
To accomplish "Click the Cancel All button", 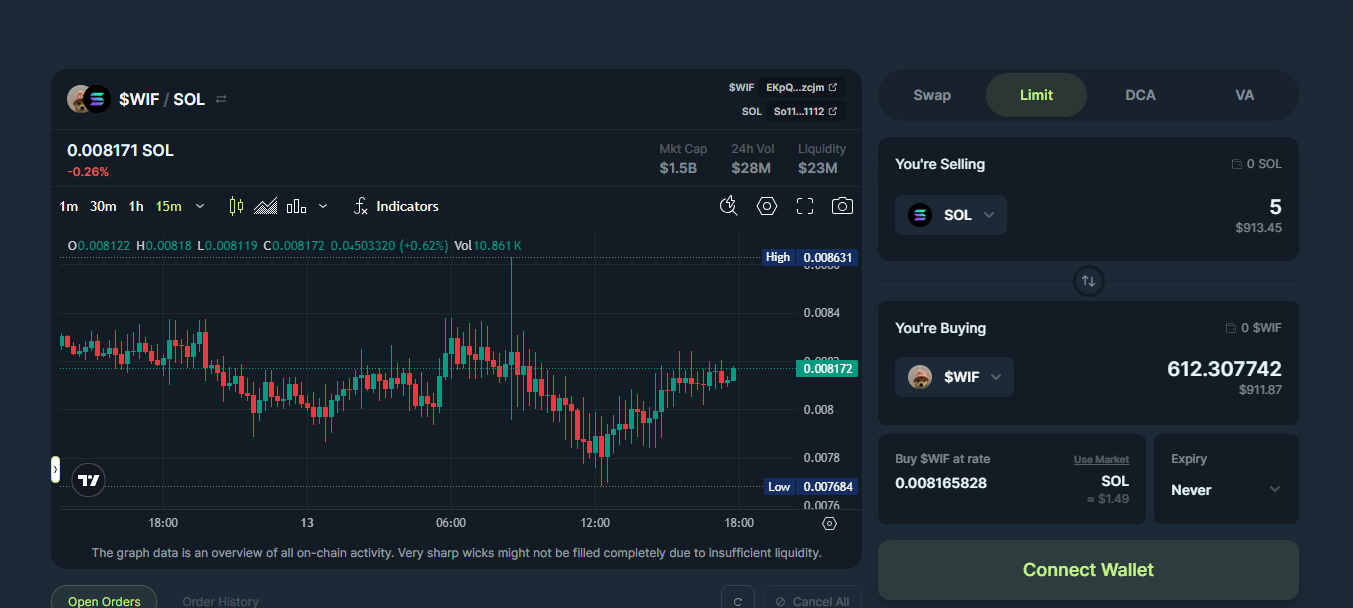I will [x=812, y=601].
